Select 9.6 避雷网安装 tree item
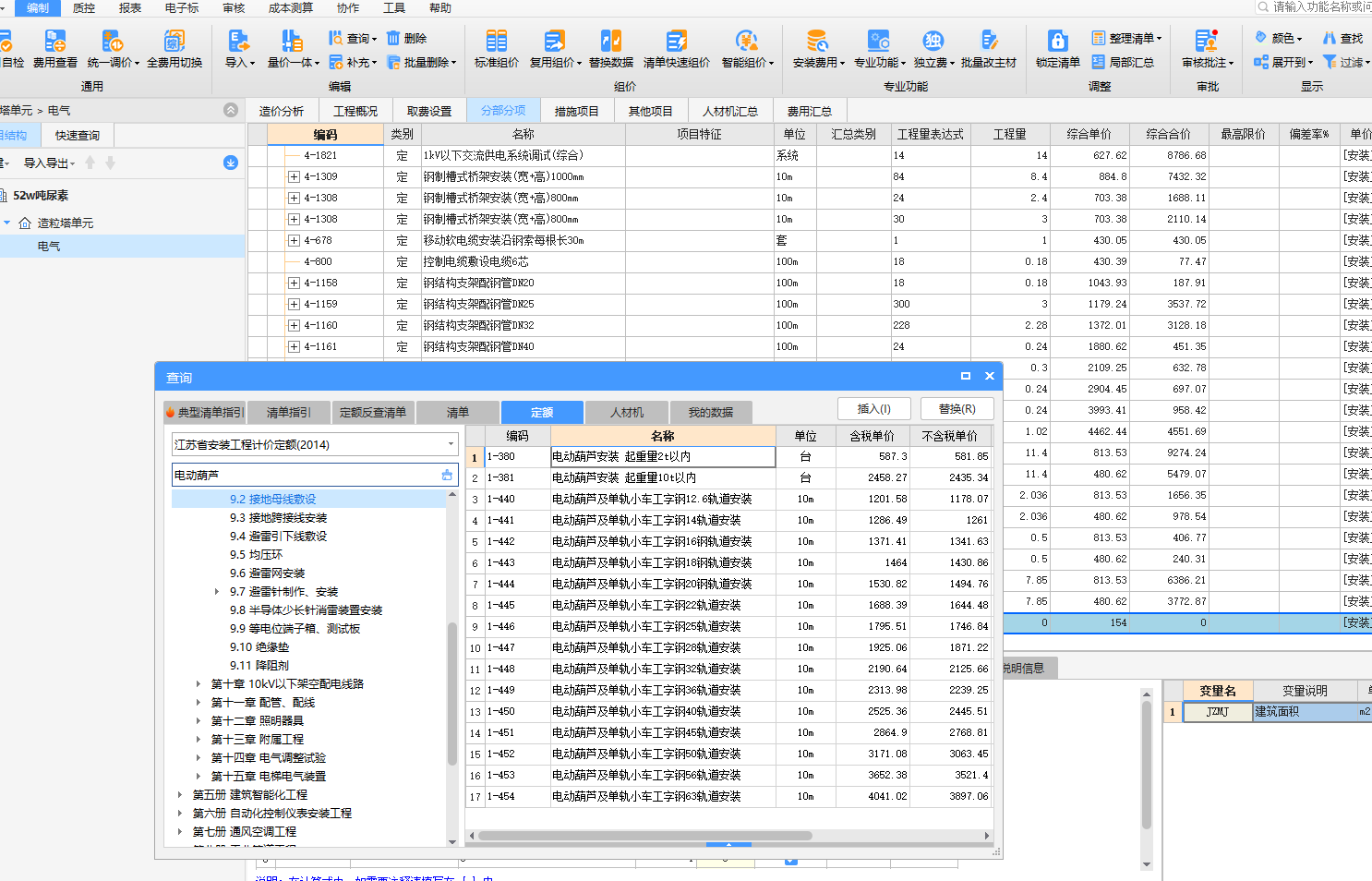This screenshot has height=881, width=1372. [x=268, y=573]
